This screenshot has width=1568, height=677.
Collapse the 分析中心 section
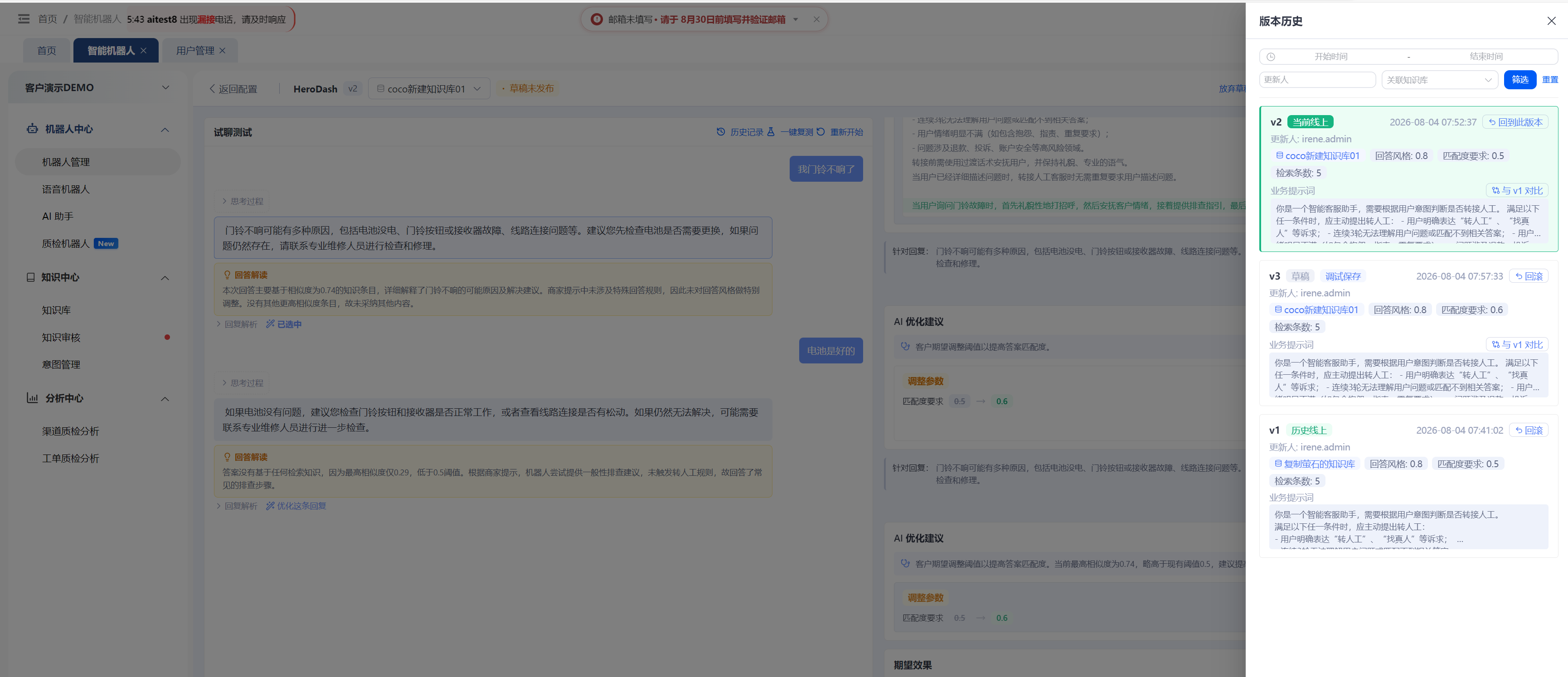coord(165,399)
